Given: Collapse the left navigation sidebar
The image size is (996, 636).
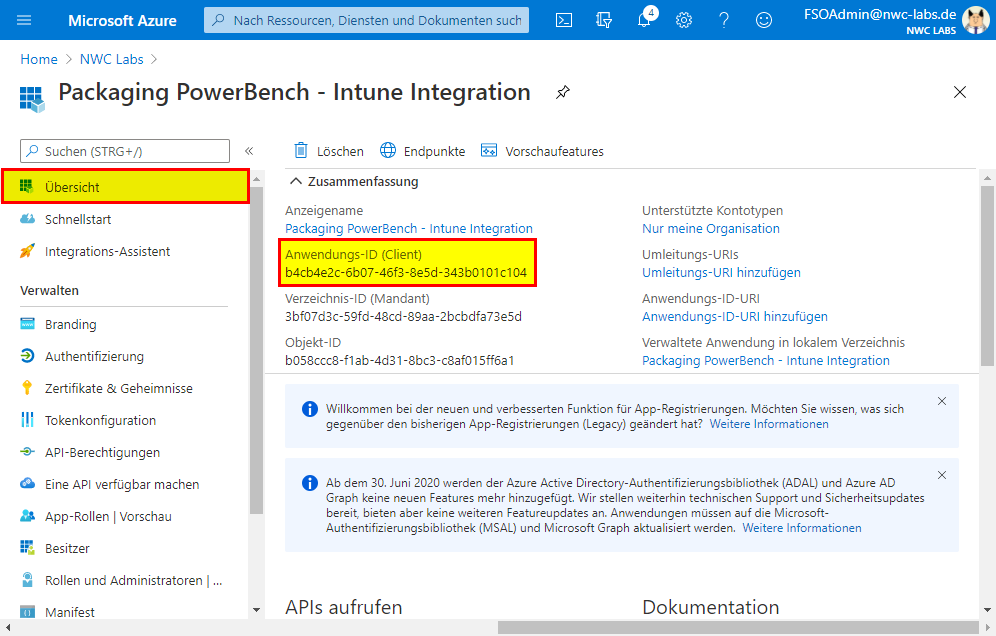Looking at the screenshot, I should coord(249,151).
